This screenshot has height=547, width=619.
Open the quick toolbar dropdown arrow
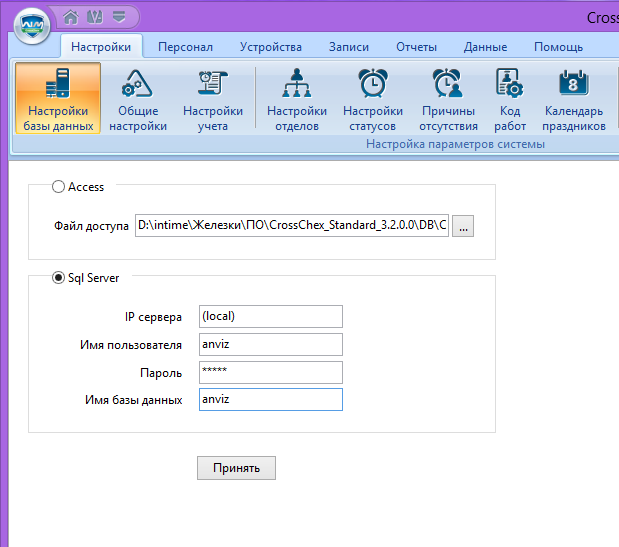[x=119, y=17]
